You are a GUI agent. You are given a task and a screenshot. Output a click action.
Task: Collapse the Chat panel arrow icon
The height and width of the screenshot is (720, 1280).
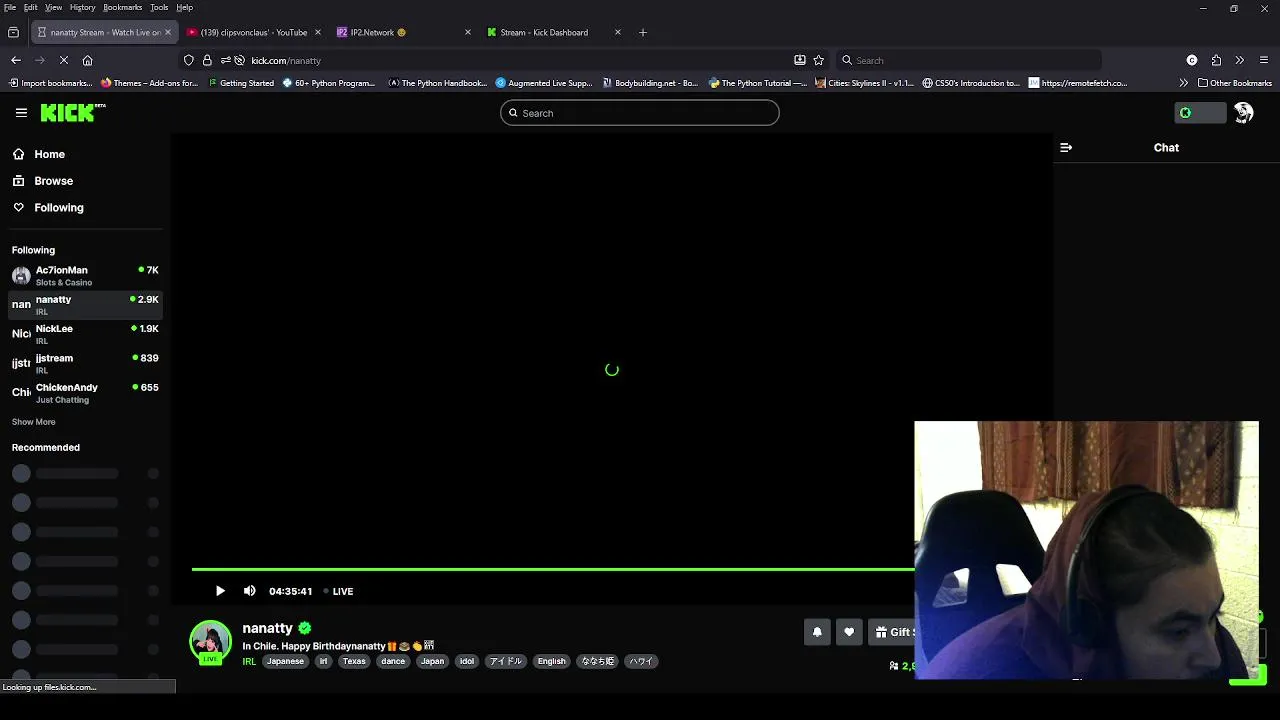pos(1066,147)
